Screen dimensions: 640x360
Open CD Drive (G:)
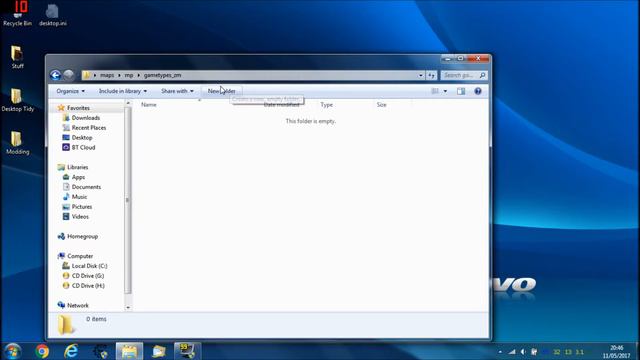(x=88, y=276)
